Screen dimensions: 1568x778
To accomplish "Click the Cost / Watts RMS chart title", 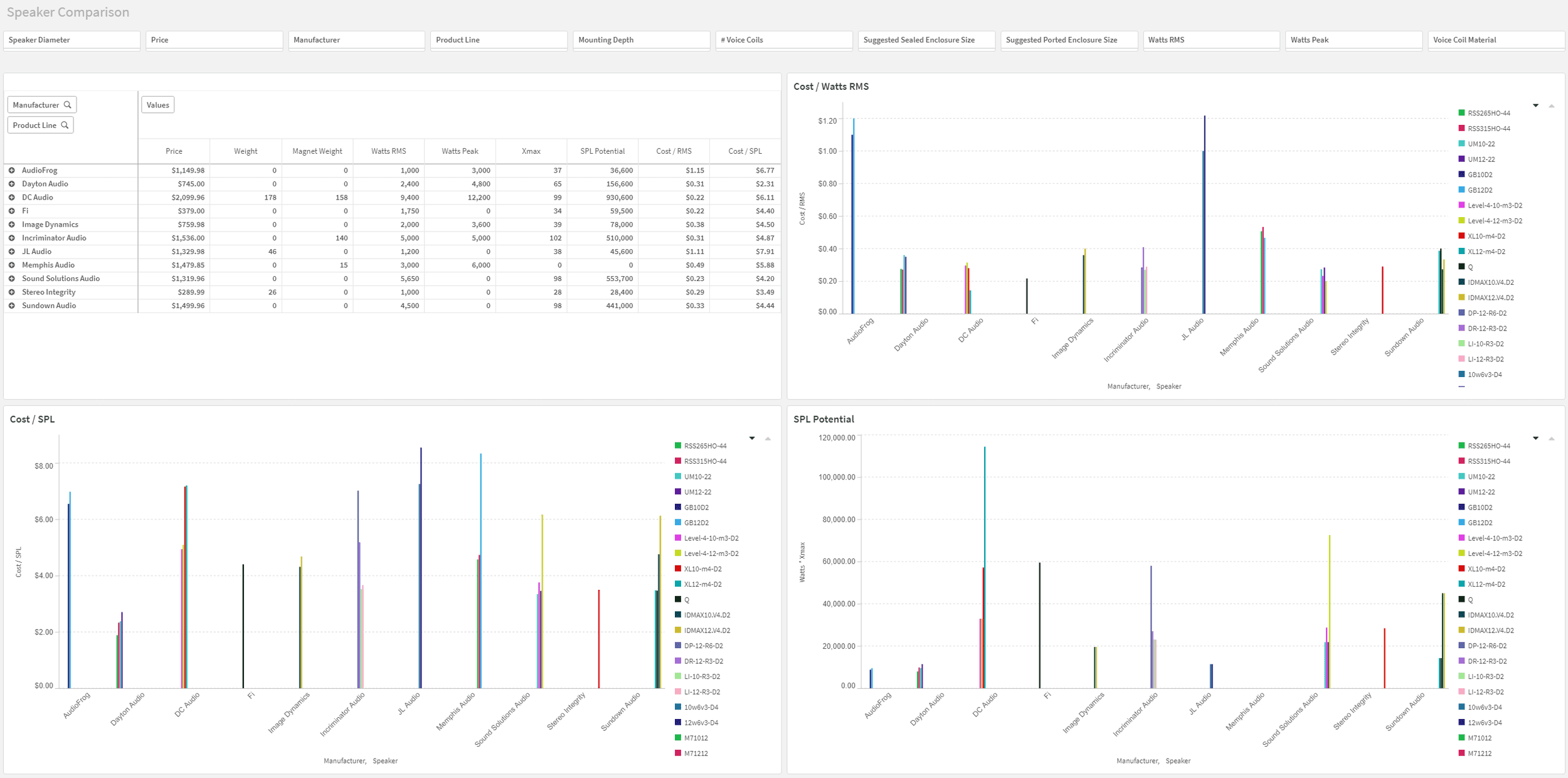I will click(x=831, y=87).
